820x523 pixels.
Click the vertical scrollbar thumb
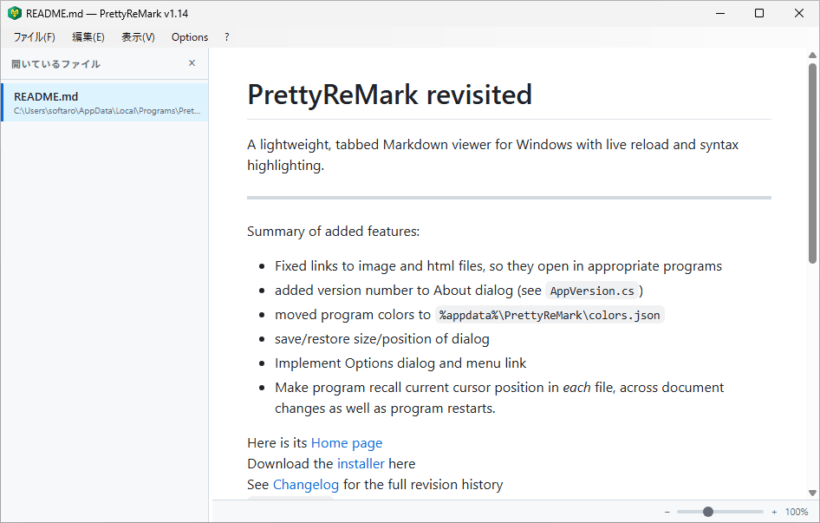(812, 163)
